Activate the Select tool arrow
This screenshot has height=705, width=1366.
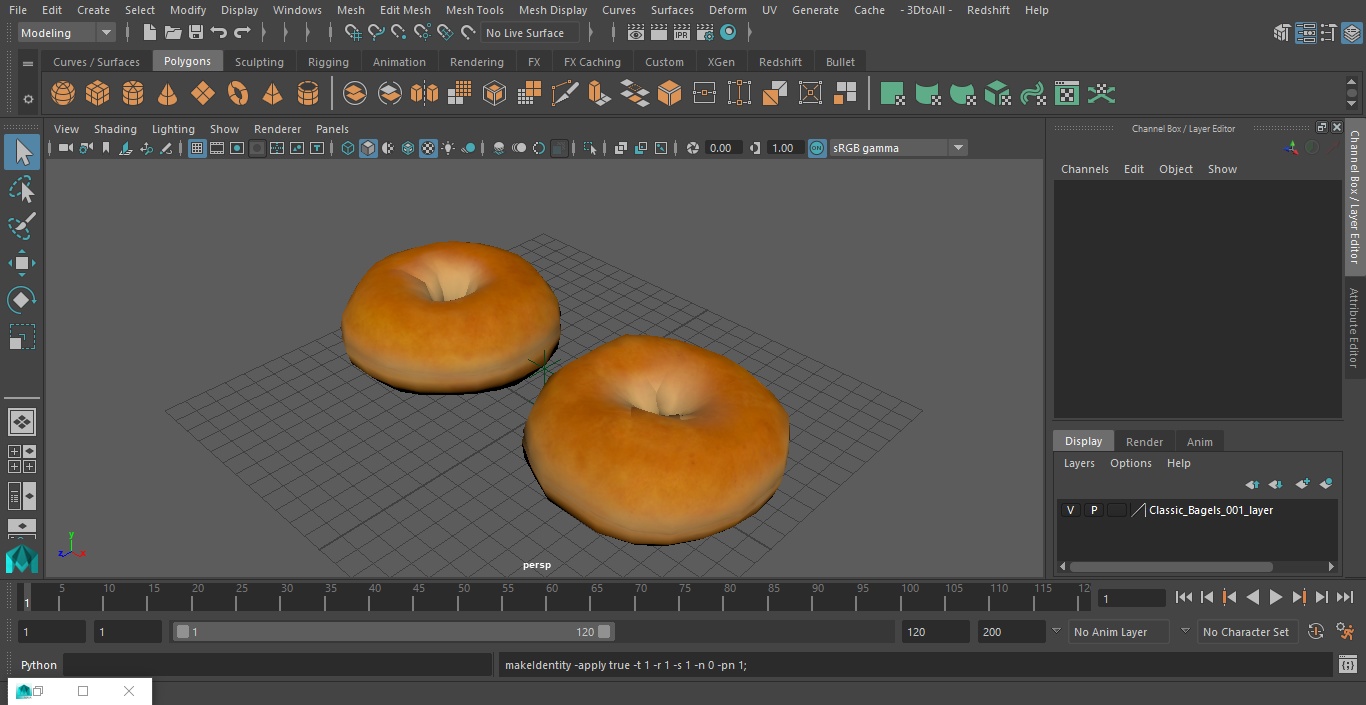(22, 152)
